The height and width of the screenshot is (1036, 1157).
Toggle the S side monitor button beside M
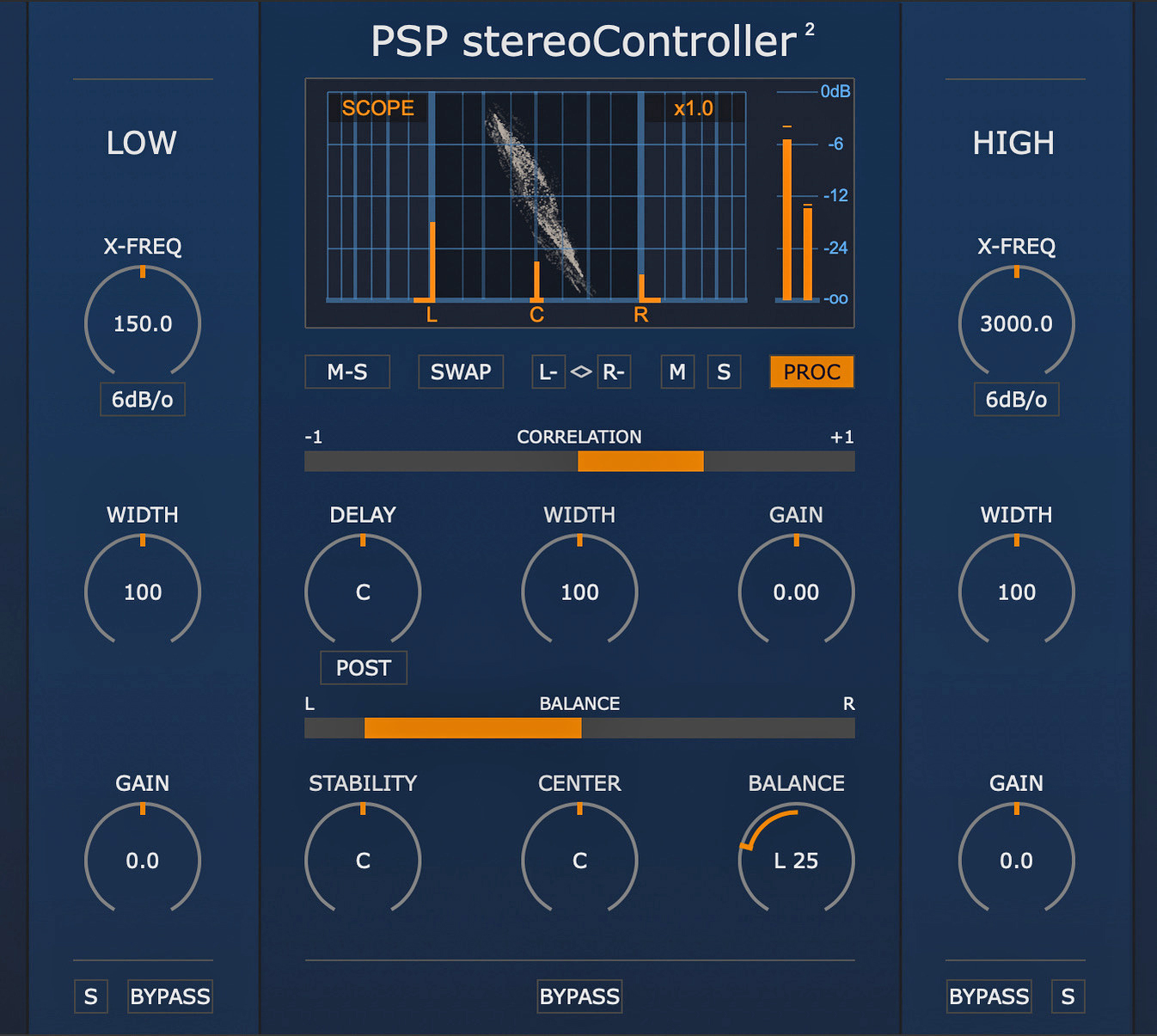click(x=724, y=372)
